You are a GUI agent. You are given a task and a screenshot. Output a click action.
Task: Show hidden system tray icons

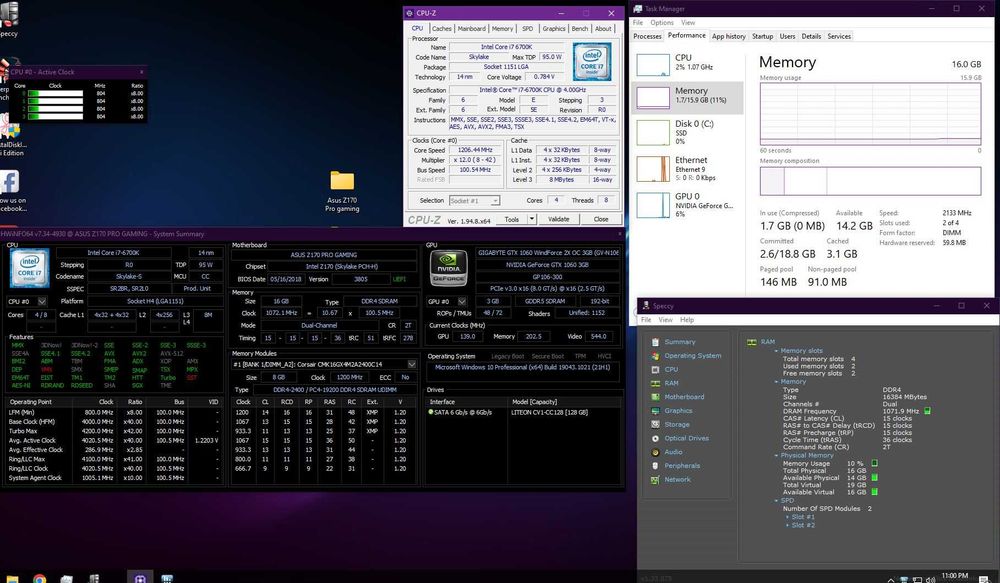[x=891, y=579]
